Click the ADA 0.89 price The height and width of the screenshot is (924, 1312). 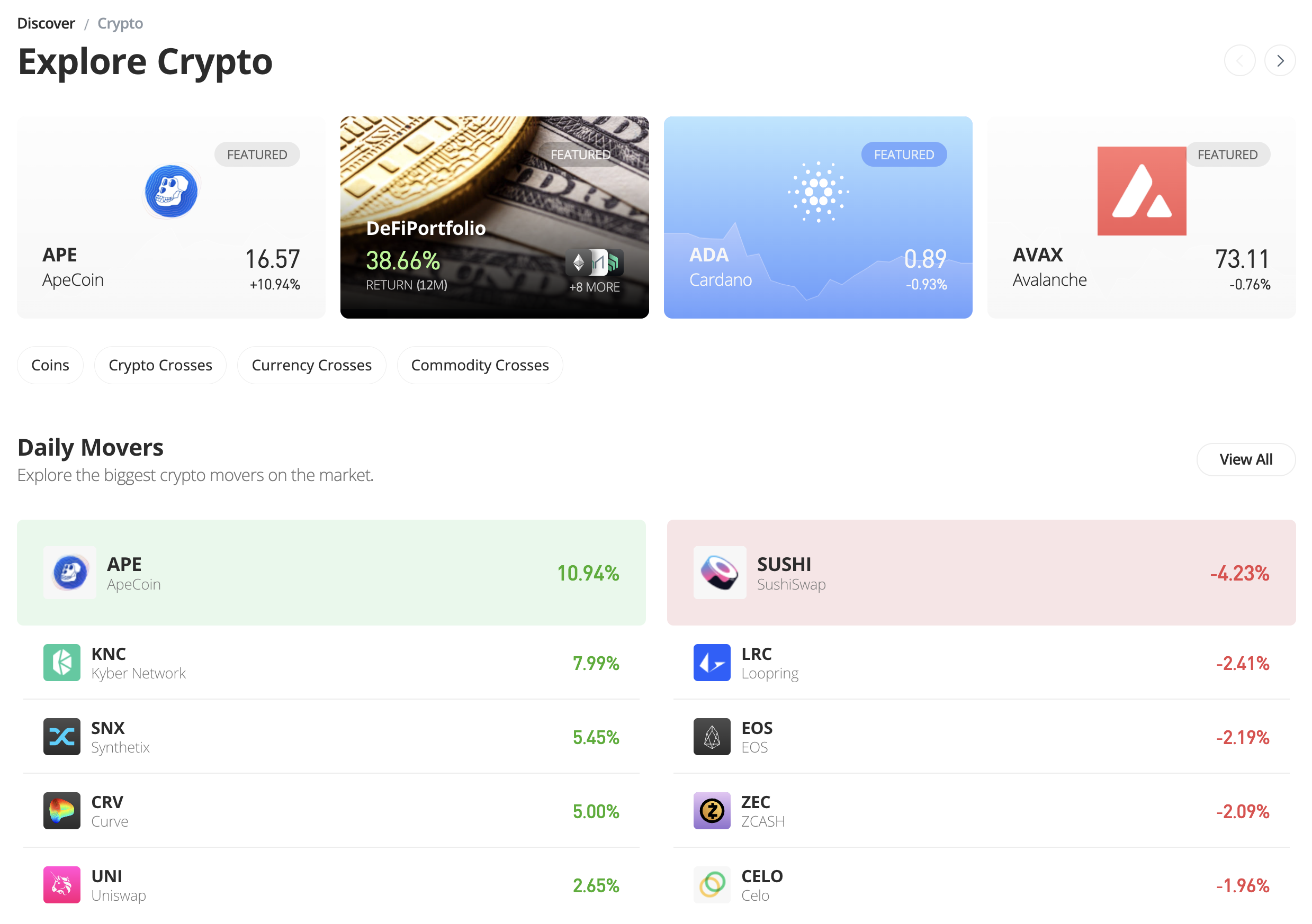click(925, 259)
